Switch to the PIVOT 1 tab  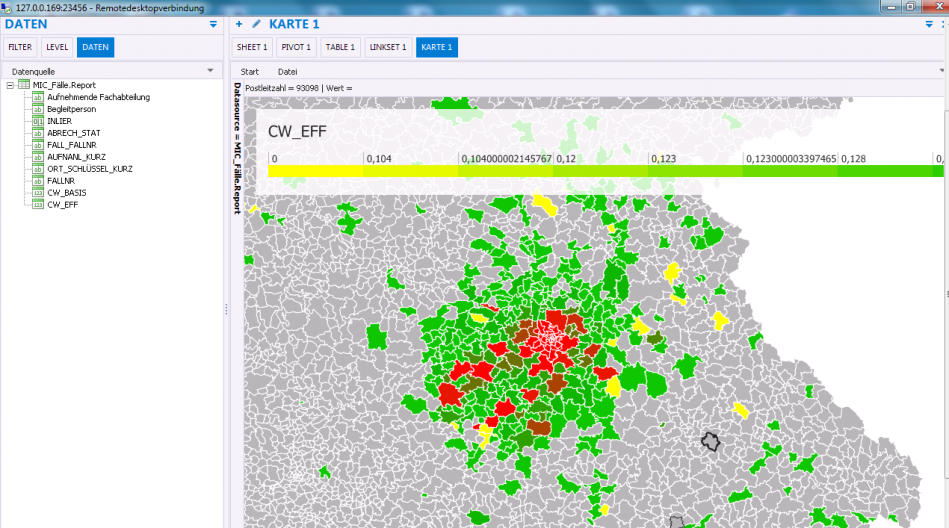[296, 47]
